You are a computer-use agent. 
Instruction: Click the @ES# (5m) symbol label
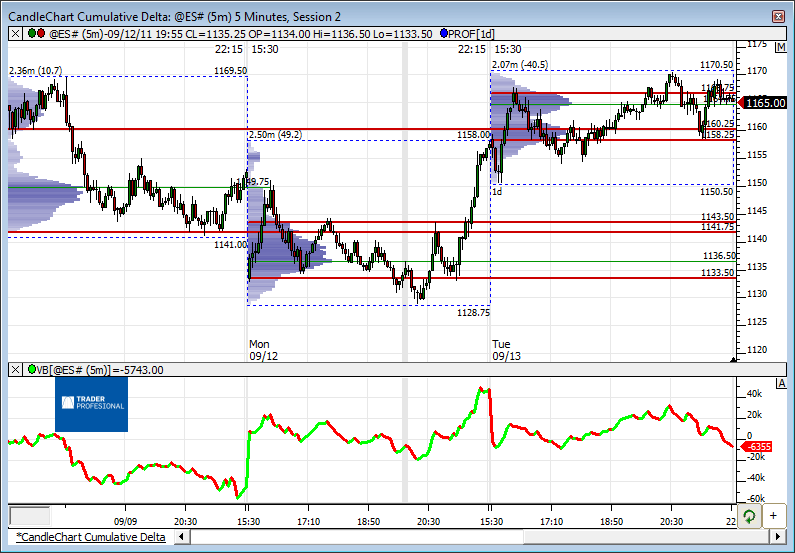(x=76, y=34)
